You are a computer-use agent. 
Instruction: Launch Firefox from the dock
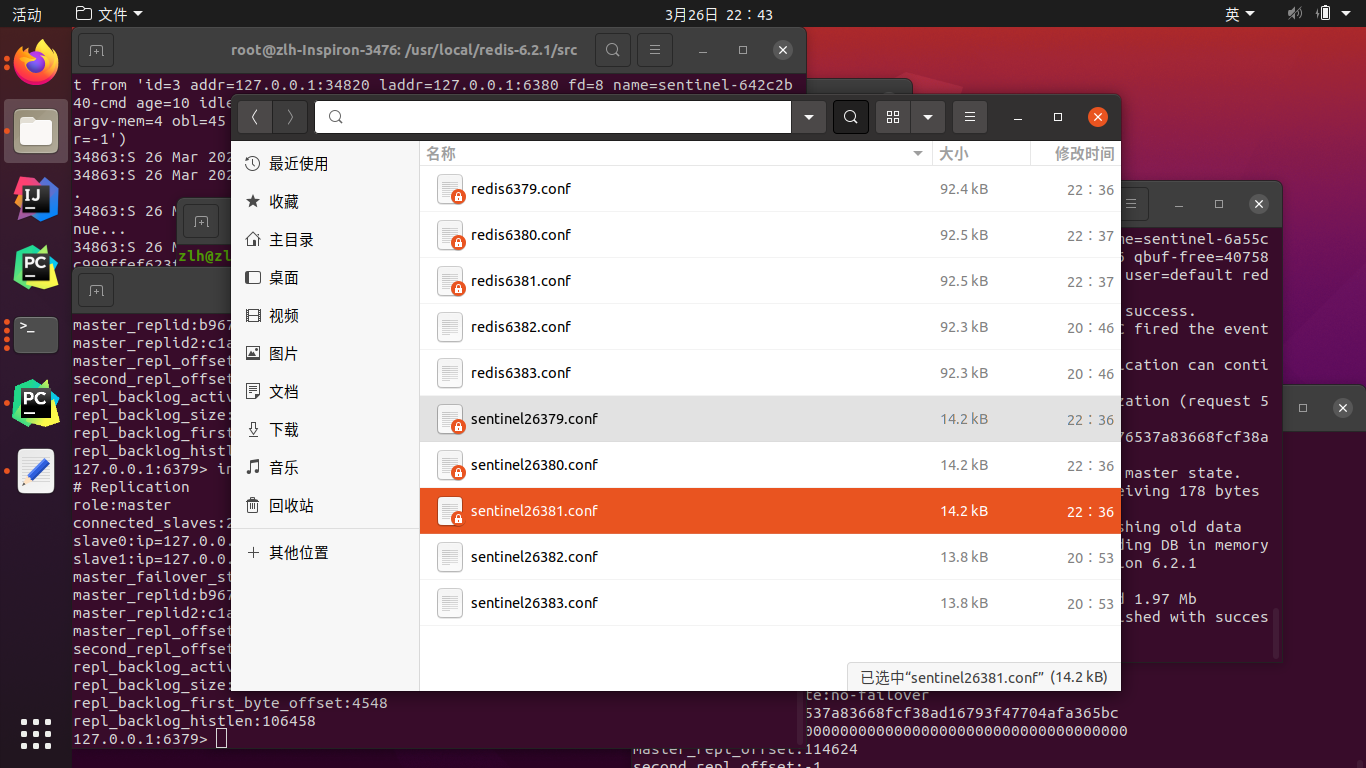tap(36, 64)
